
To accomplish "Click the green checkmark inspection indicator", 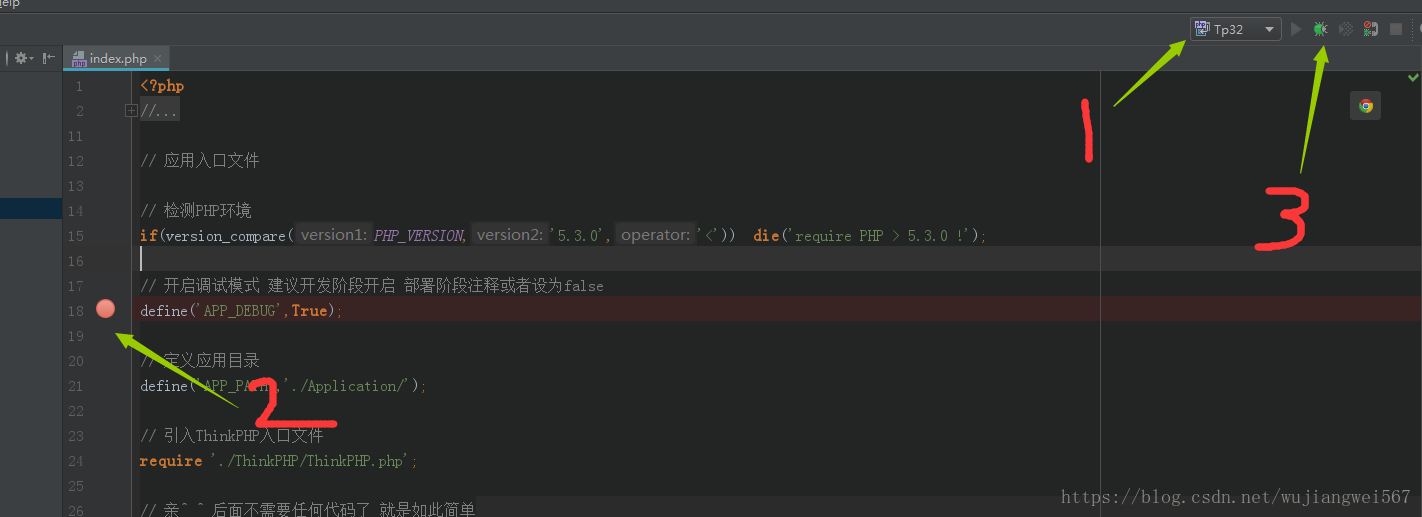I will 1413,77.
